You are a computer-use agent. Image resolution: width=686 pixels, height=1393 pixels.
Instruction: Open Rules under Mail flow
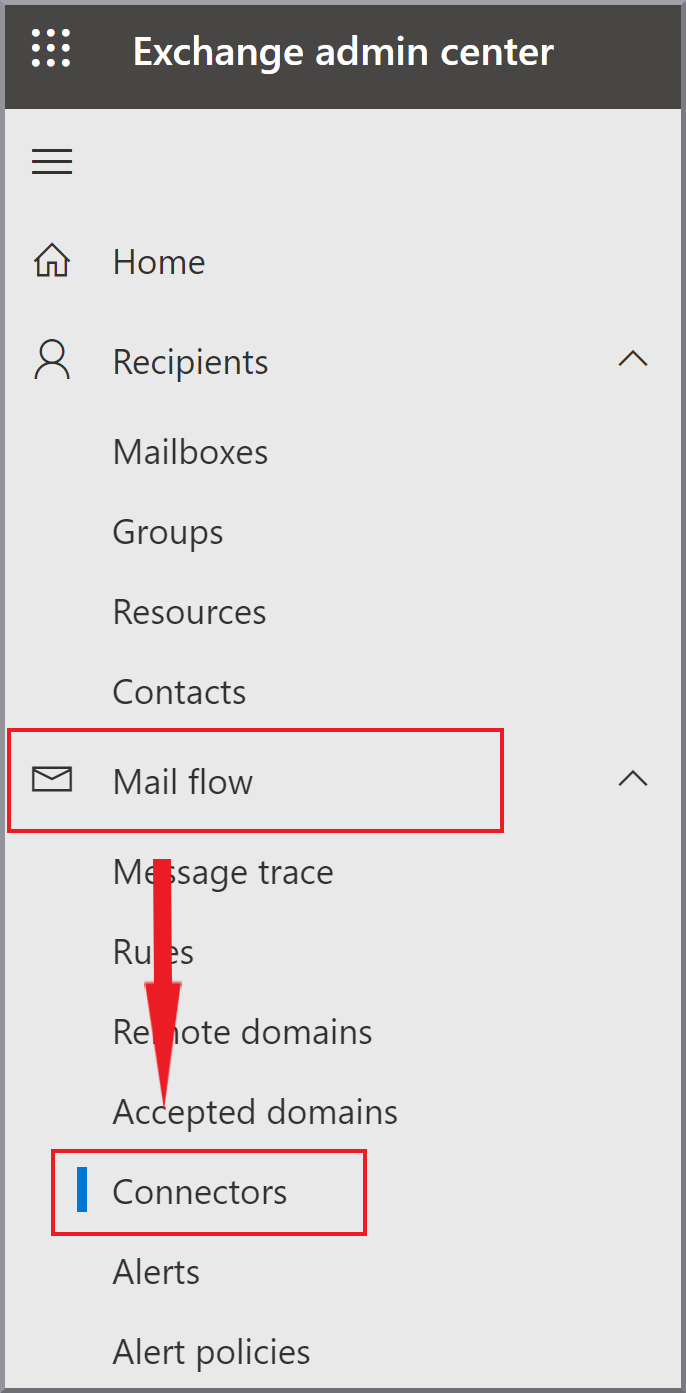click(153, 952)
